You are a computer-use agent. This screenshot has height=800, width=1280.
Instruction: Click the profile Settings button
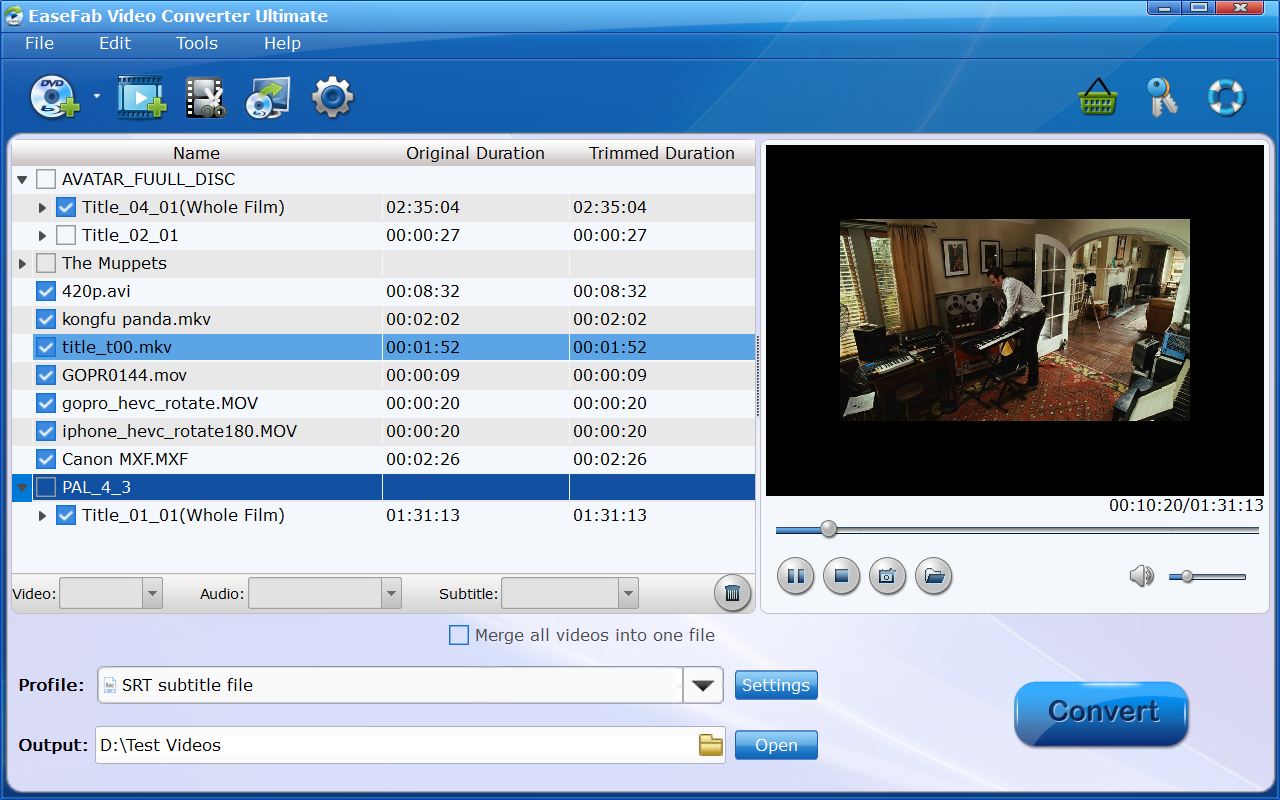(776, 685)
